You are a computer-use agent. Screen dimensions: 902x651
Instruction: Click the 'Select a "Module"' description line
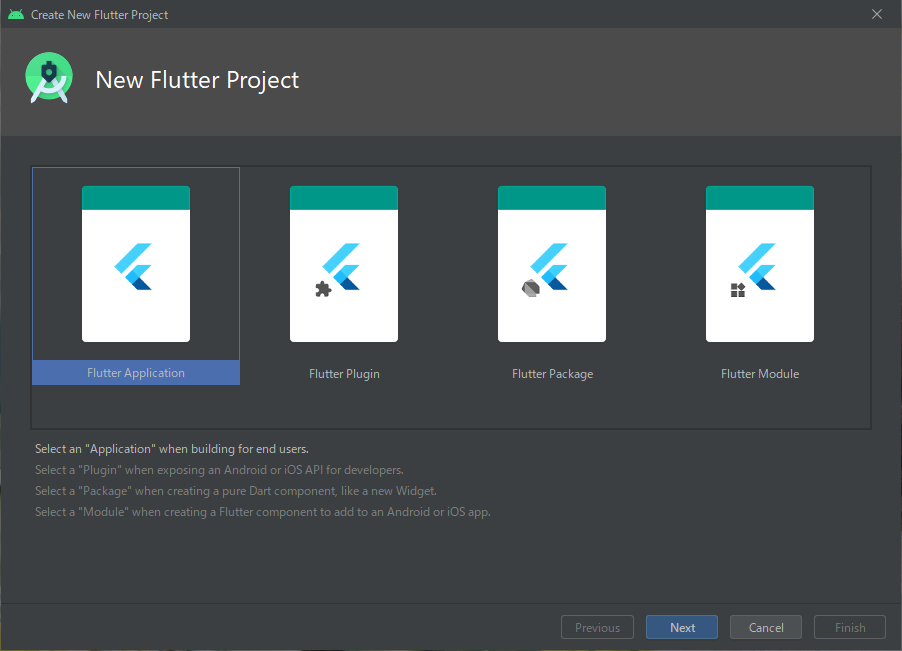click(x=263, y=512)
